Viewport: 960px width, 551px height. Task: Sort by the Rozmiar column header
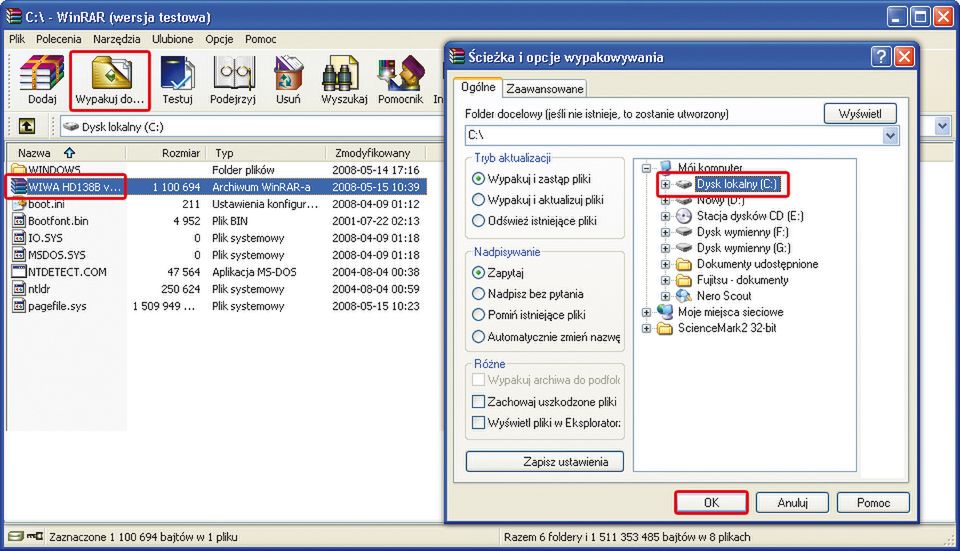coord(167,152)
